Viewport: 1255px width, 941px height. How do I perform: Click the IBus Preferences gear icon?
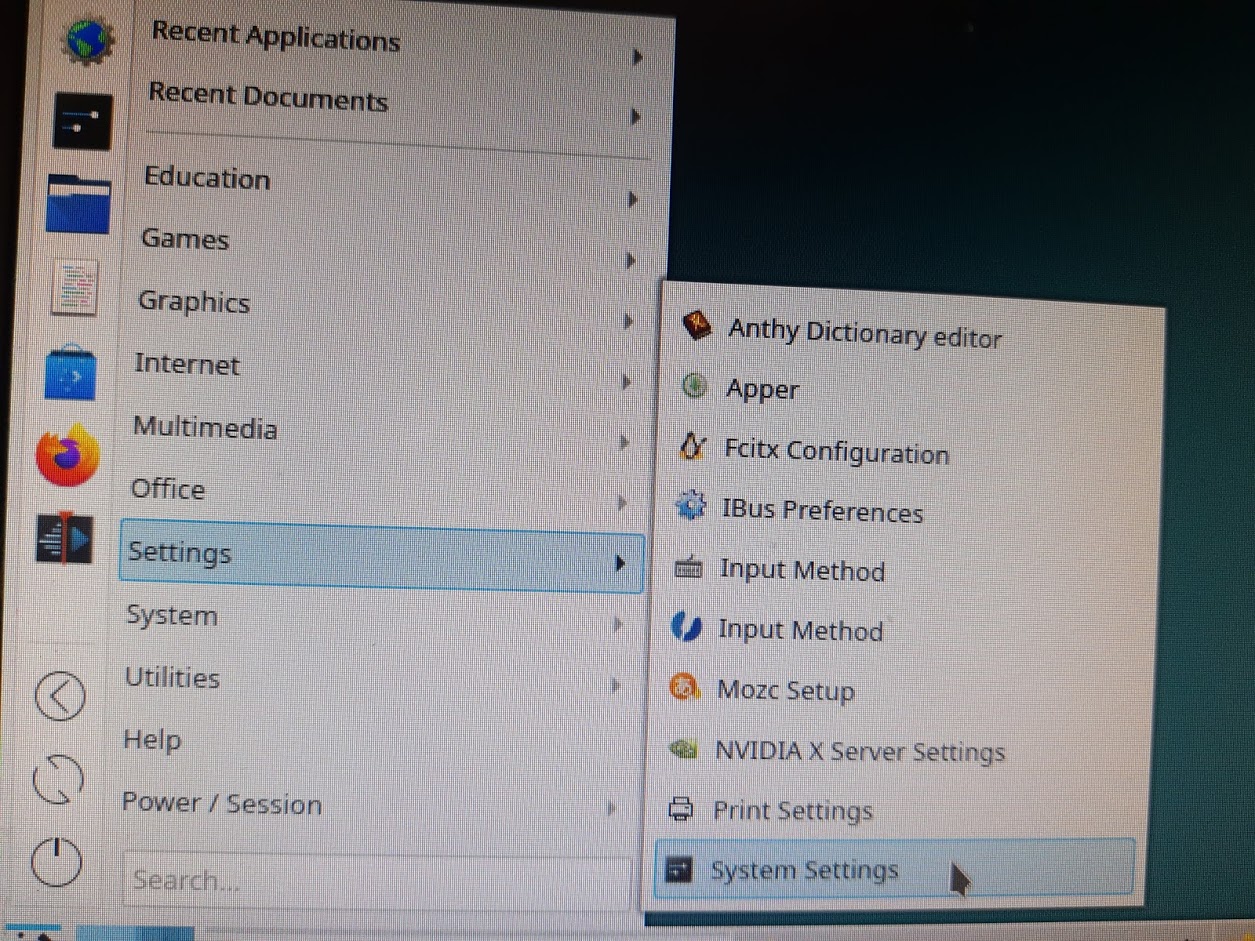(x=691, y=506)
